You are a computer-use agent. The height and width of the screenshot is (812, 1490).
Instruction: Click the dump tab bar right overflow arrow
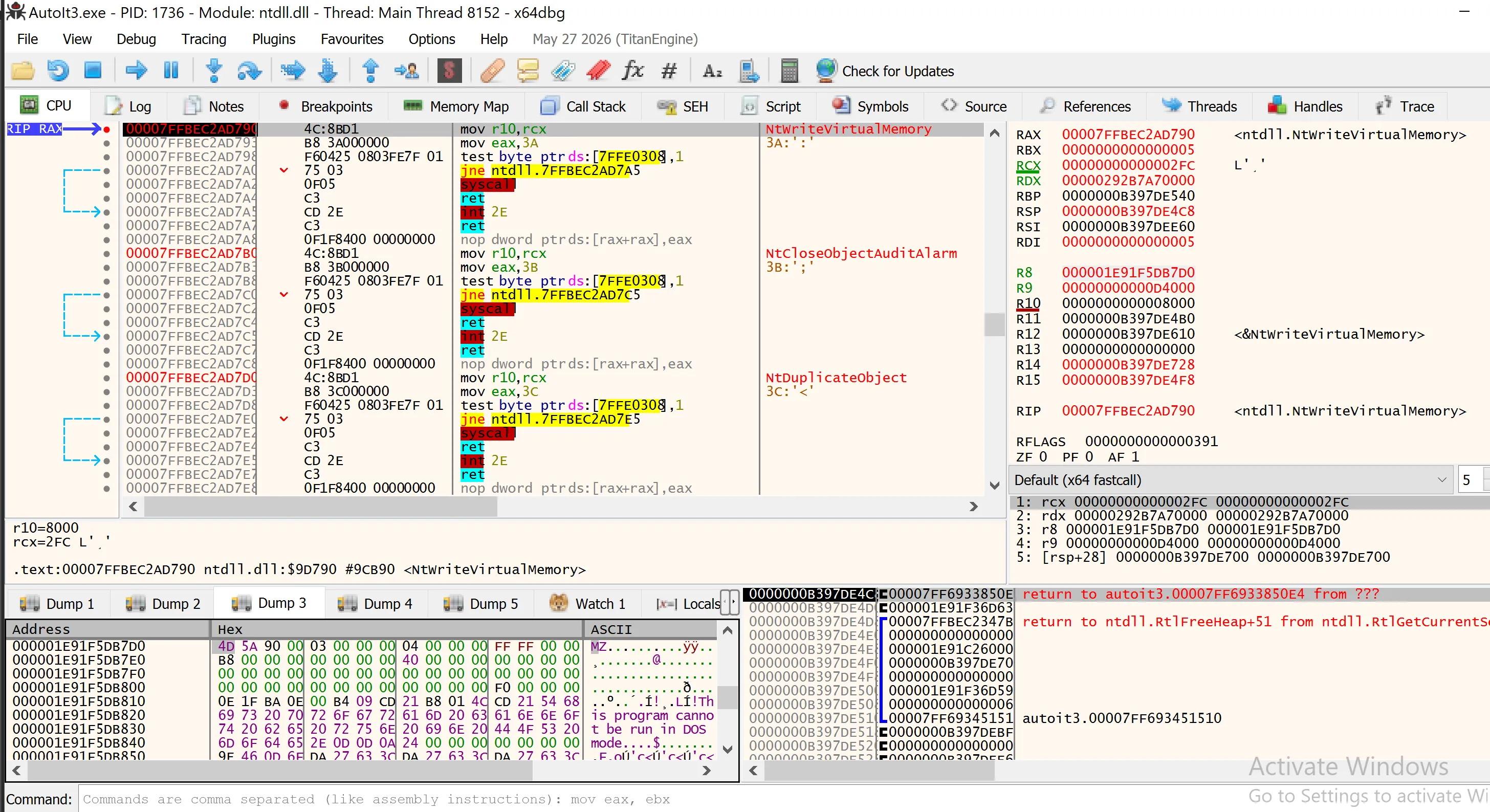click(x=735, y=603)
